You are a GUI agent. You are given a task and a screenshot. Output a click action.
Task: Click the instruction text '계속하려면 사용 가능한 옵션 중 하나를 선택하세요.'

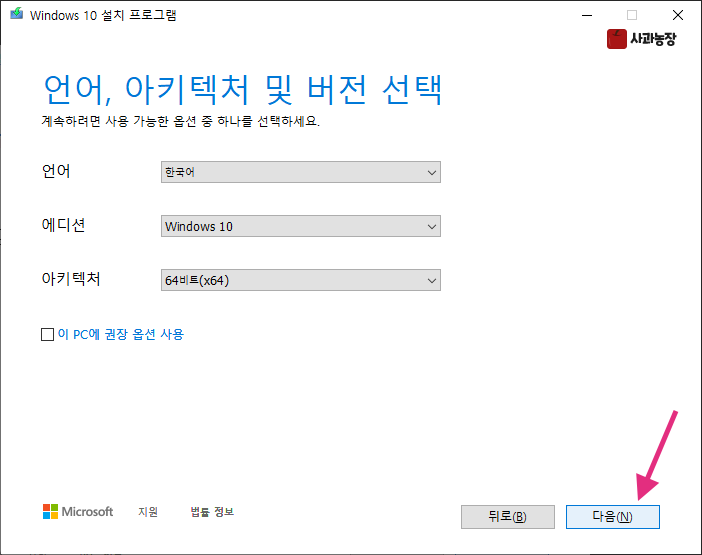pyautogui.click(x=180, y=121)
